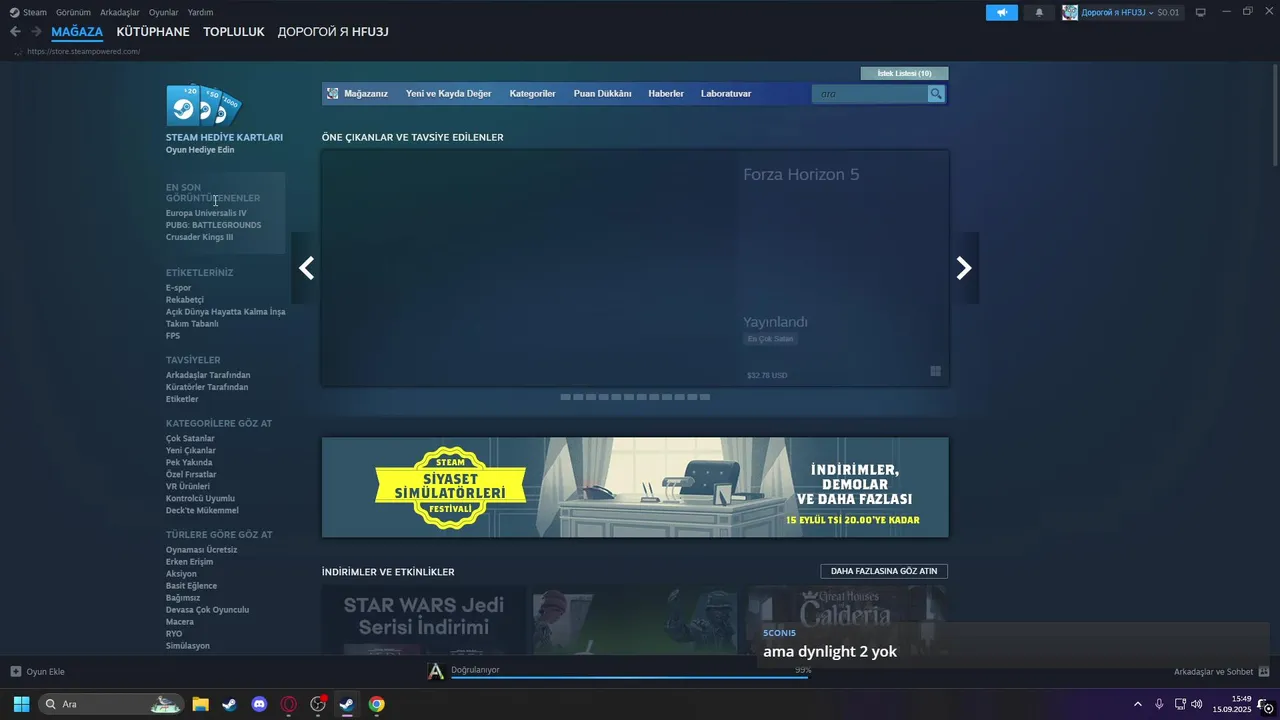1280x720 pixels.
Task: Click the user avatar in the top bar
Action: pyautogui.click(x=1070, y=12)
